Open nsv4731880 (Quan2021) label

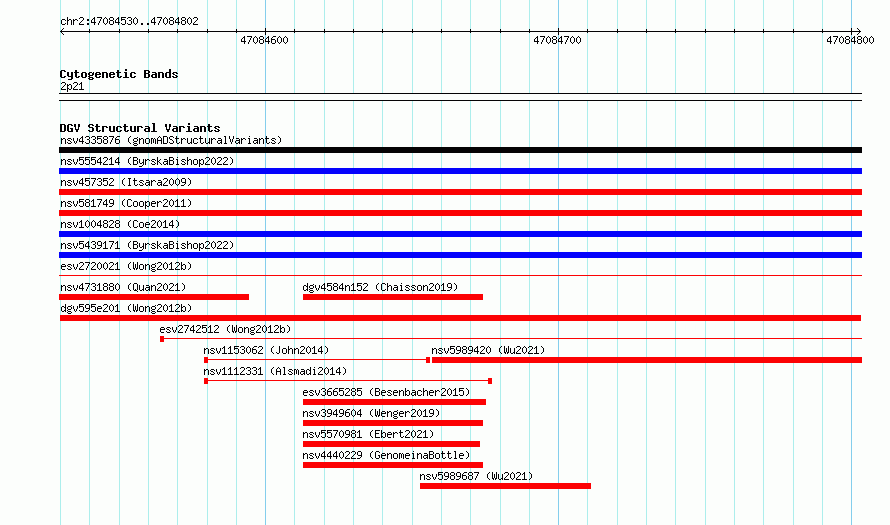pyautogui.click(x=123, y=287)
